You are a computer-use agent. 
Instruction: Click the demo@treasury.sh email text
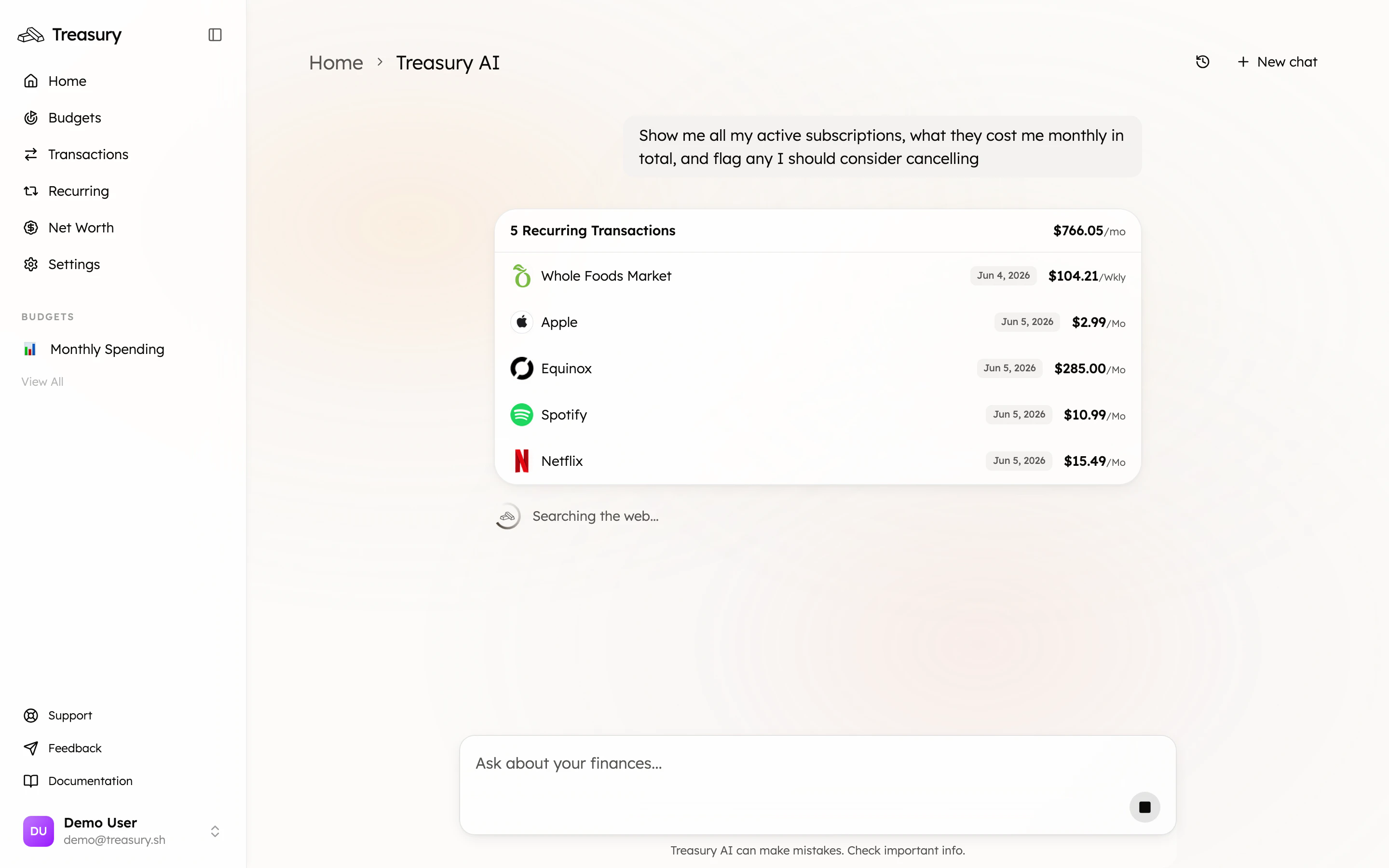(x=114, y=840)
